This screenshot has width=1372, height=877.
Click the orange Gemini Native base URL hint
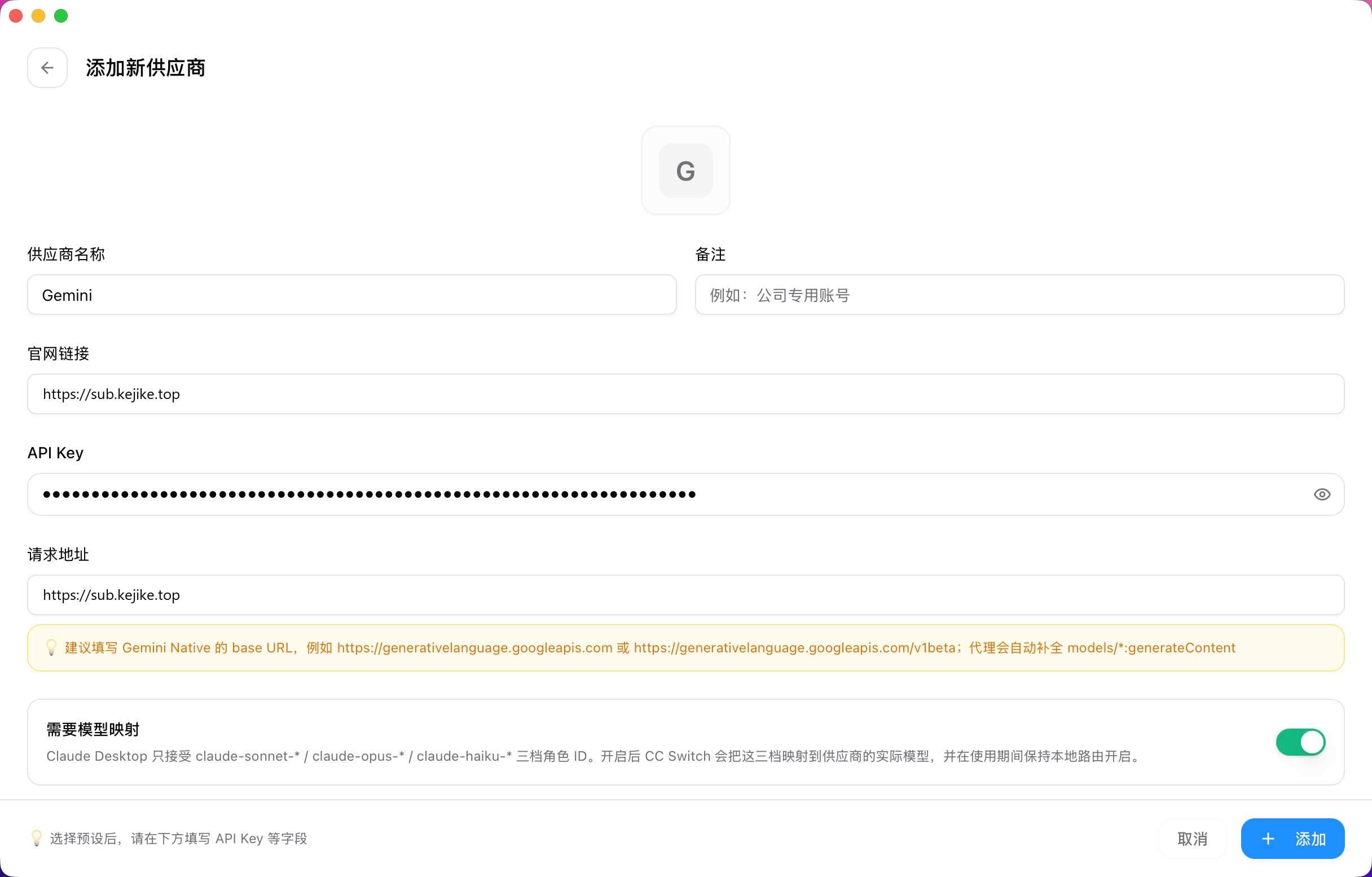(x=649, y=647)
